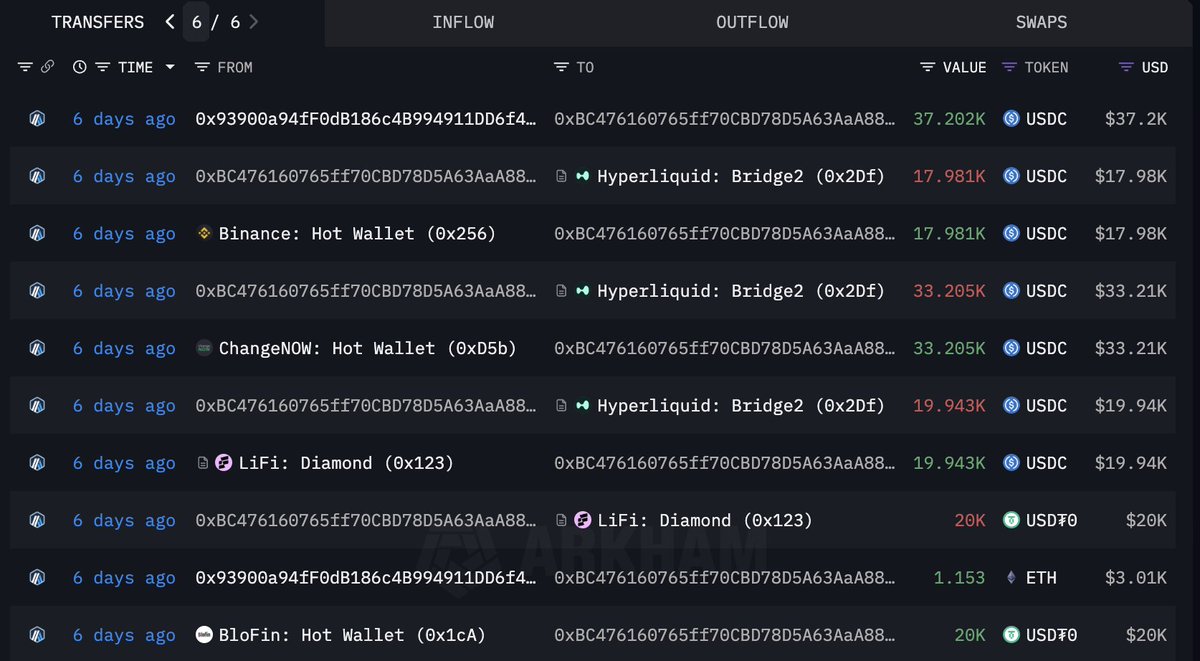Open the TO column filter

coord(561,67)
